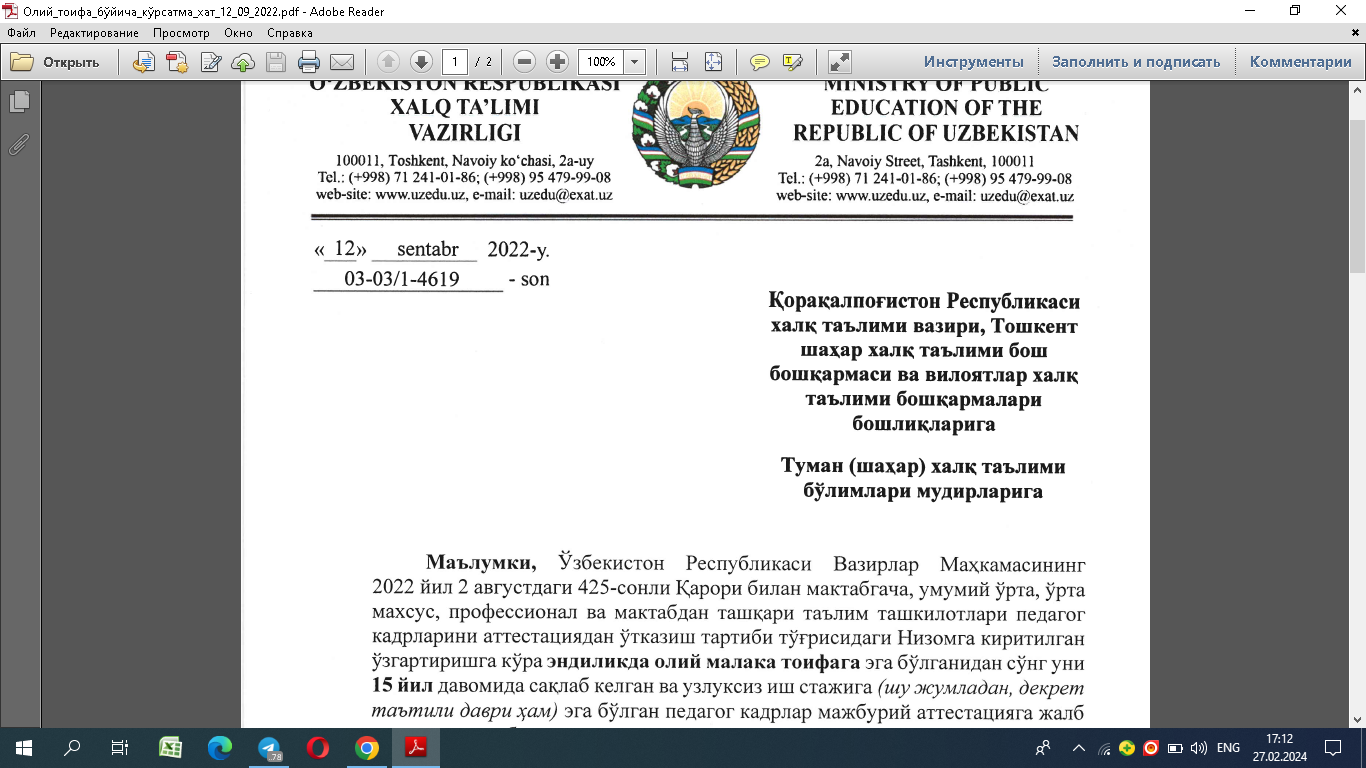Add a sticky note comment
The height and width of the screenshot is (768, 1366).
[760, 62]
